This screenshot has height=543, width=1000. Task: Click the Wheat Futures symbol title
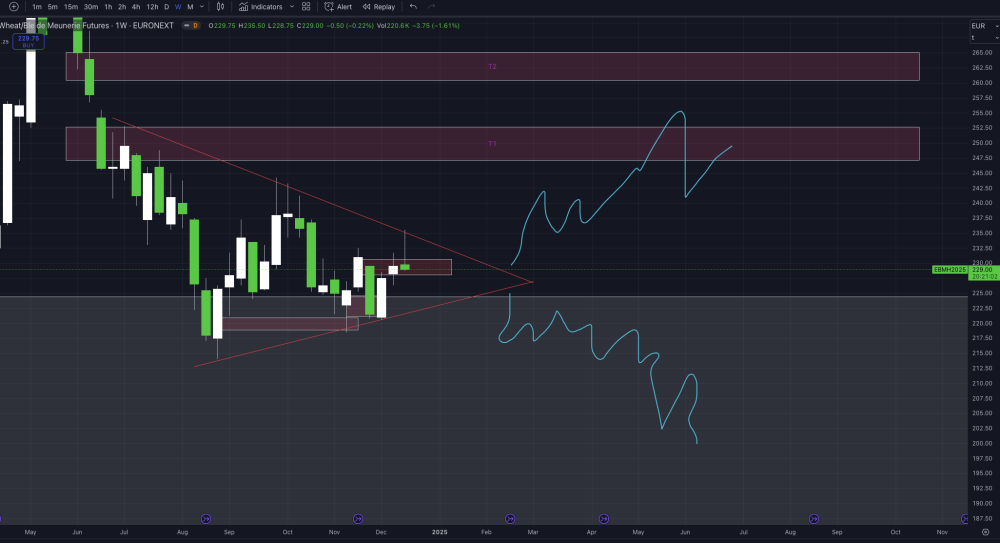[86, 26]
